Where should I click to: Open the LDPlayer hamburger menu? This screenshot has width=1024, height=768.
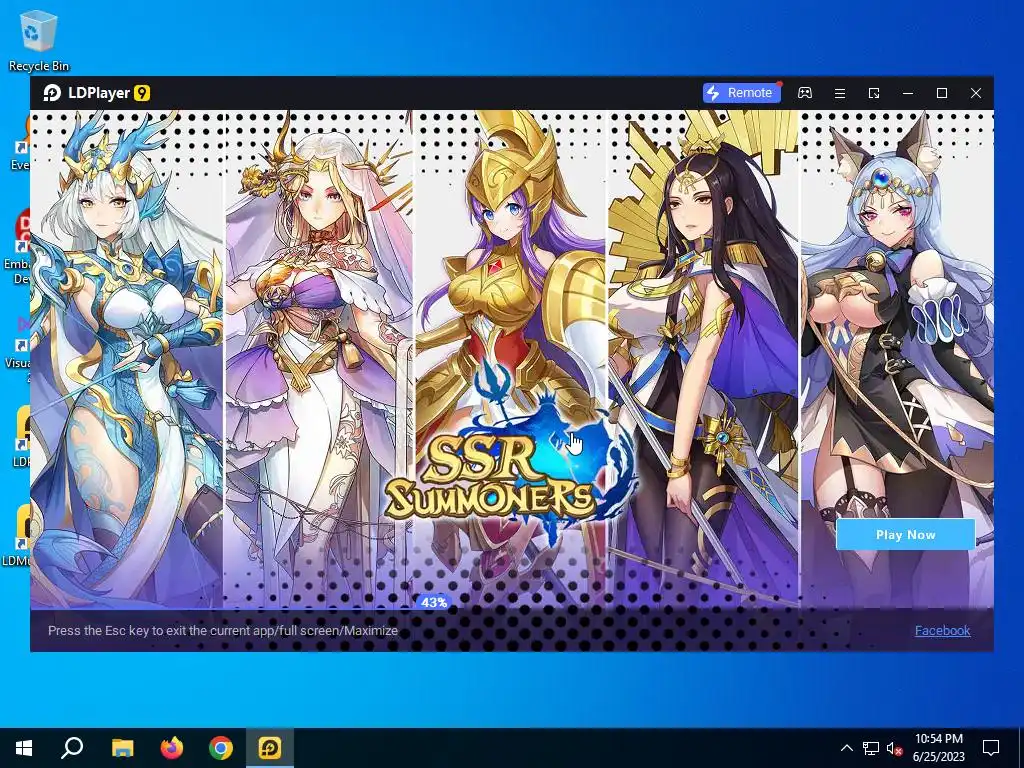[x=840, y=93]
